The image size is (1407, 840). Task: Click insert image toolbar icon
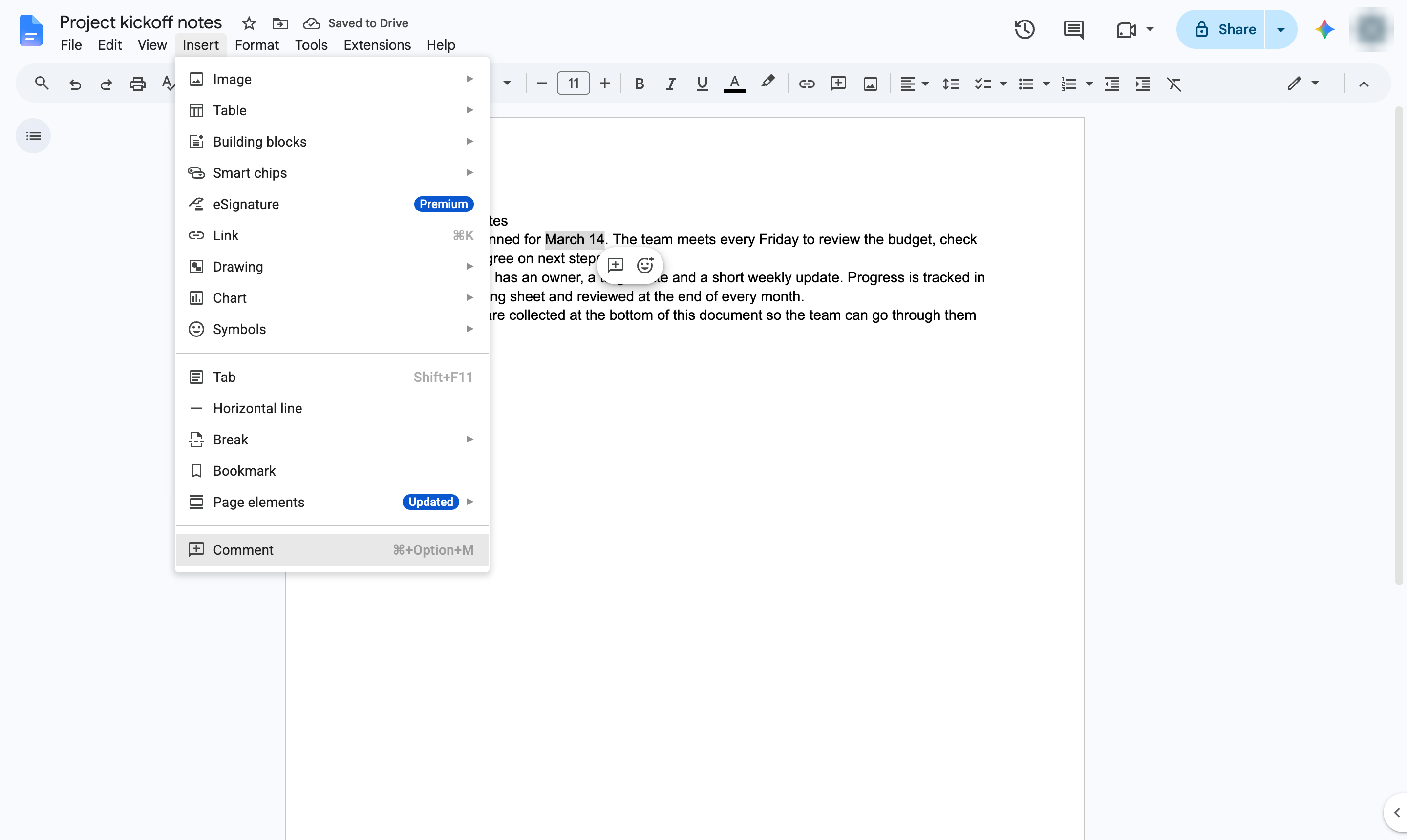pyautogui.click(x=870, y=84)
